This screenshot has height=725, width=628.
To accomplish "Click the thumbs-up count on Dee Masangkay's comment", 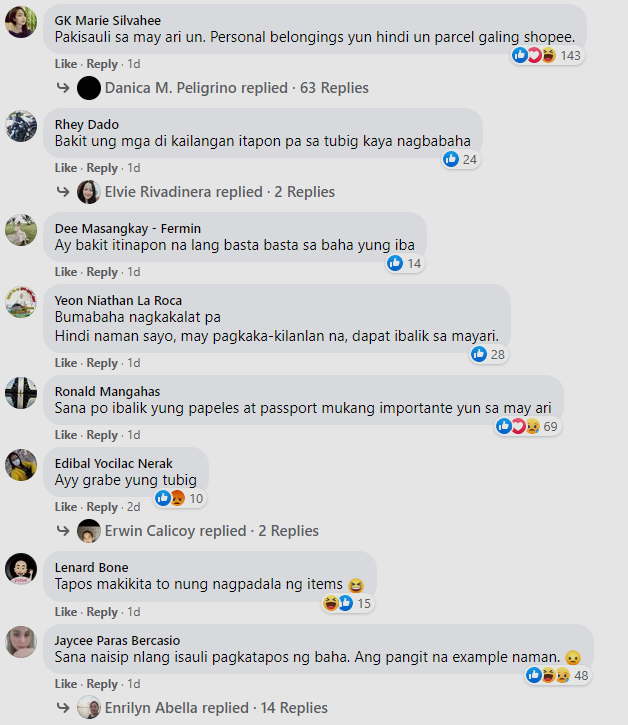I will point(405,264).
